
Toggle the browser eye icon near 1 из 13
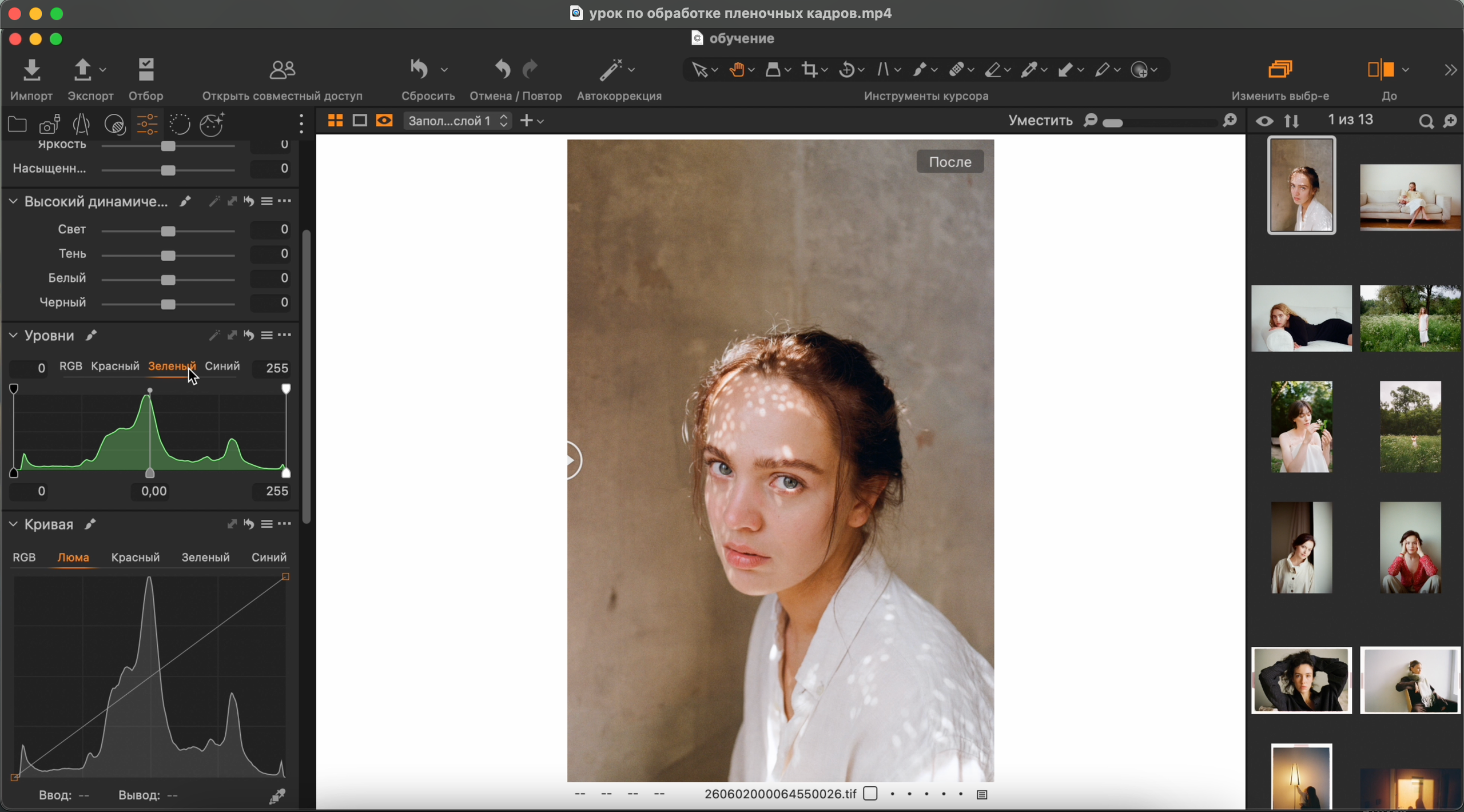[x=1264, y=121]
